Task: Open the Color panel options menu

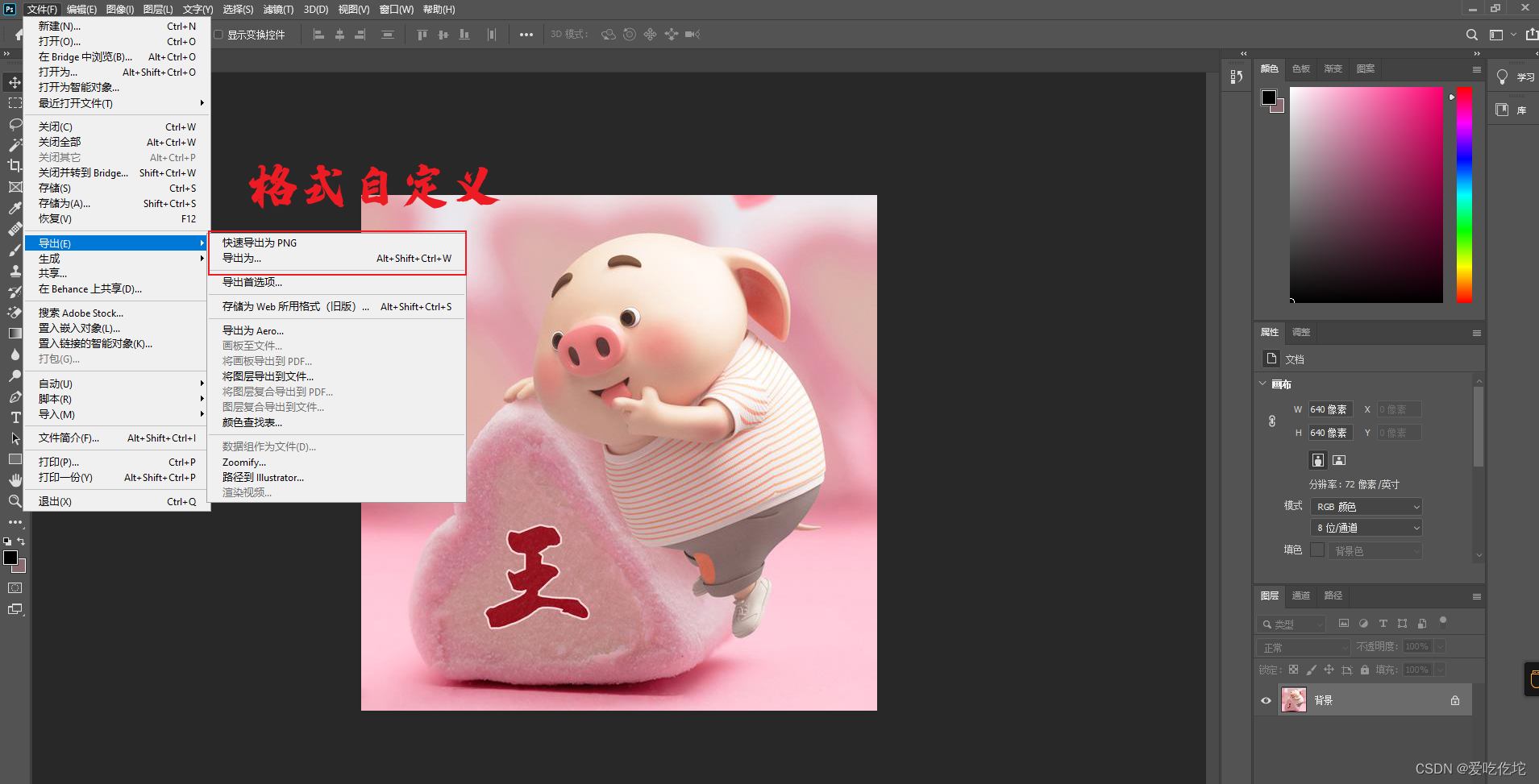Action: point(1477,69)
